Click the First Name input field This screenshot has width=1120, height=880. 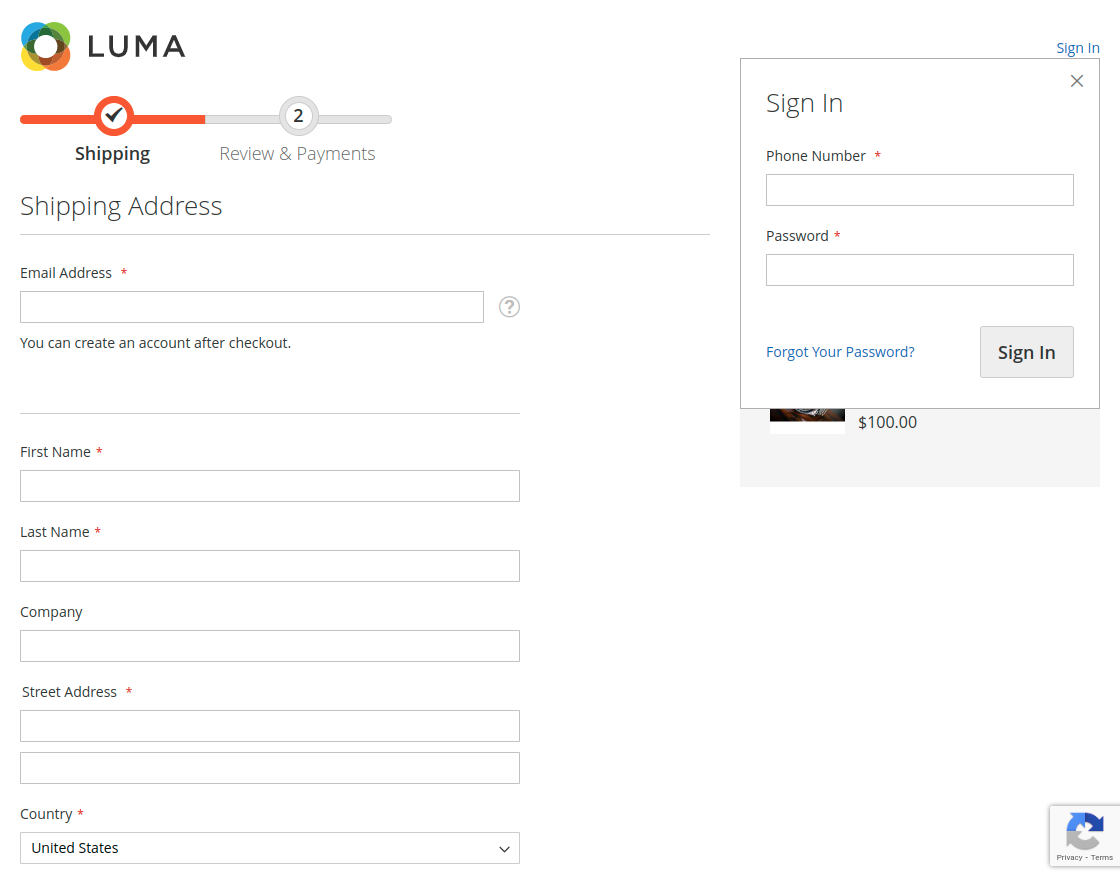click(270, 486)
